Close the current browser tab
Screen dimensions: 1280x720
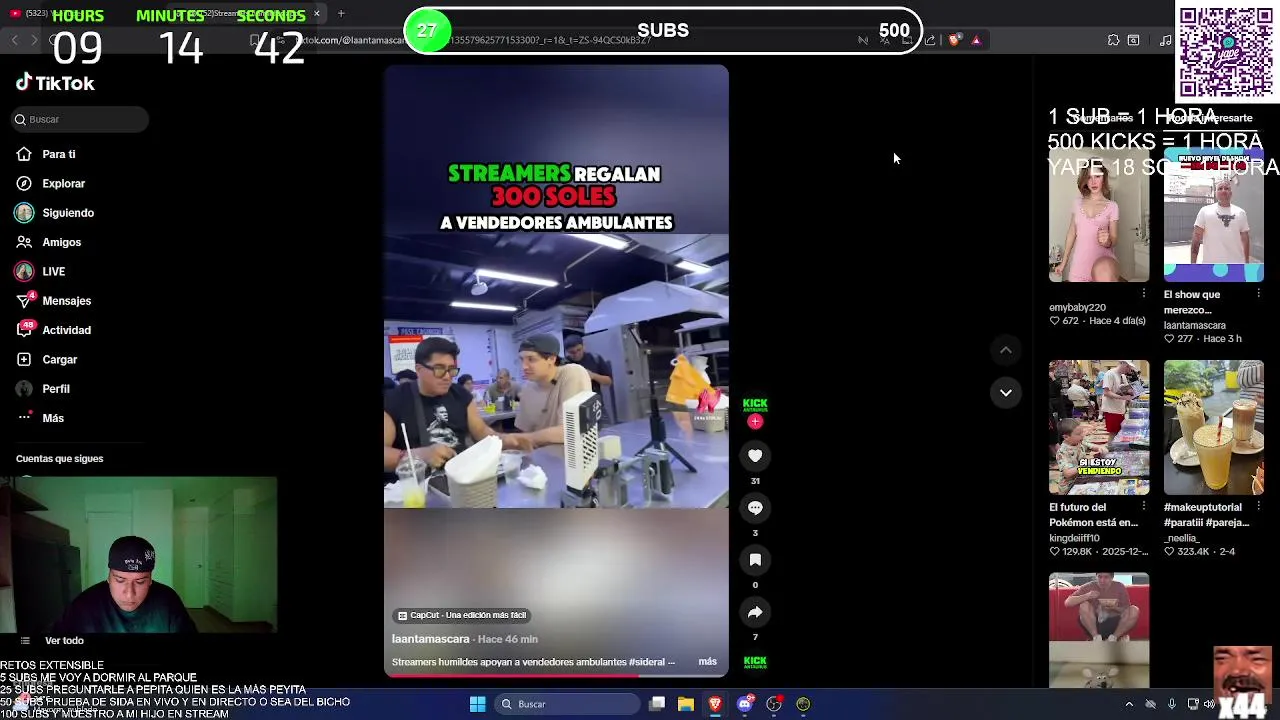[317, 13]
